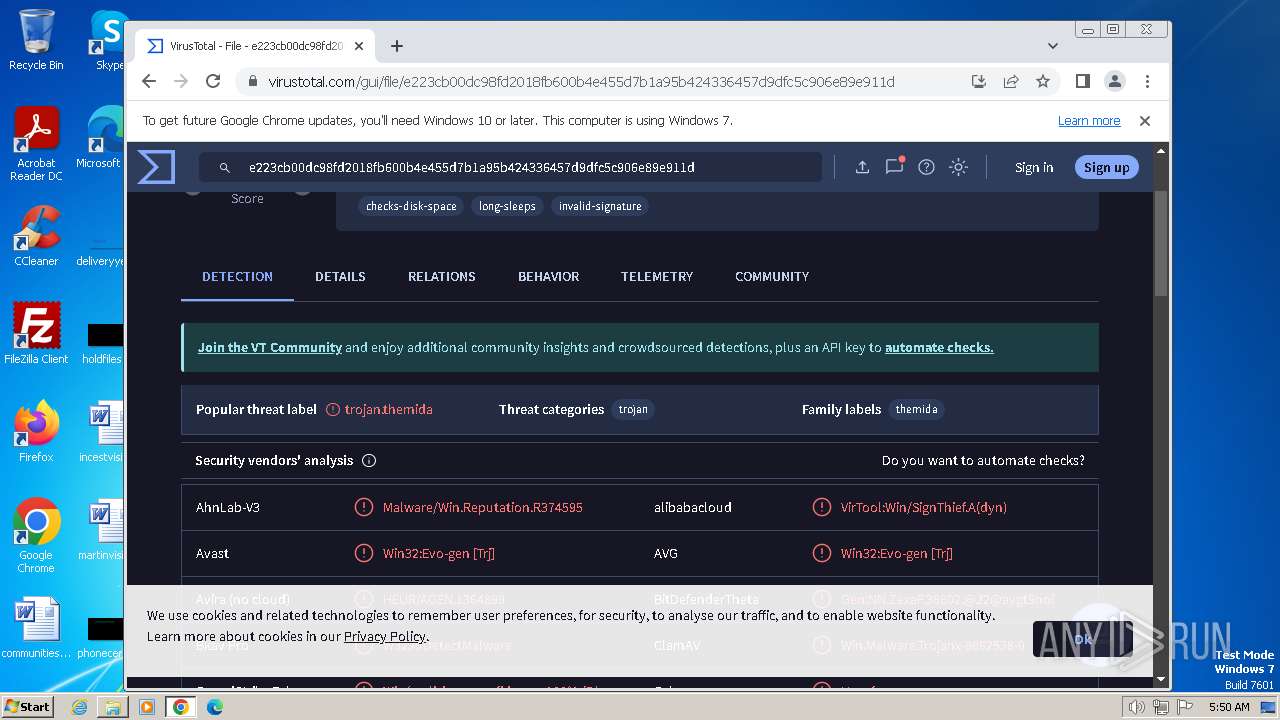Open Acrobat Reader DC desktop icon

36,144
